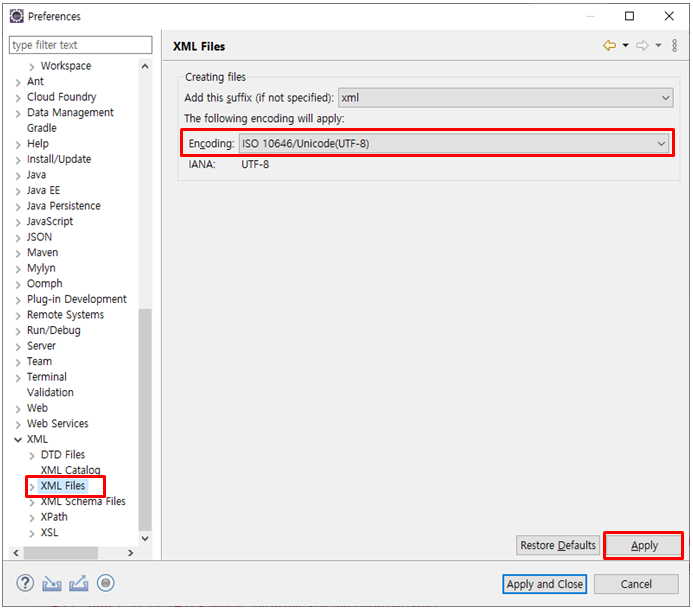This screenshot has width=693, height=610.
Task: Click the Eclipse Preferences window icon
Action: [17, 16]
